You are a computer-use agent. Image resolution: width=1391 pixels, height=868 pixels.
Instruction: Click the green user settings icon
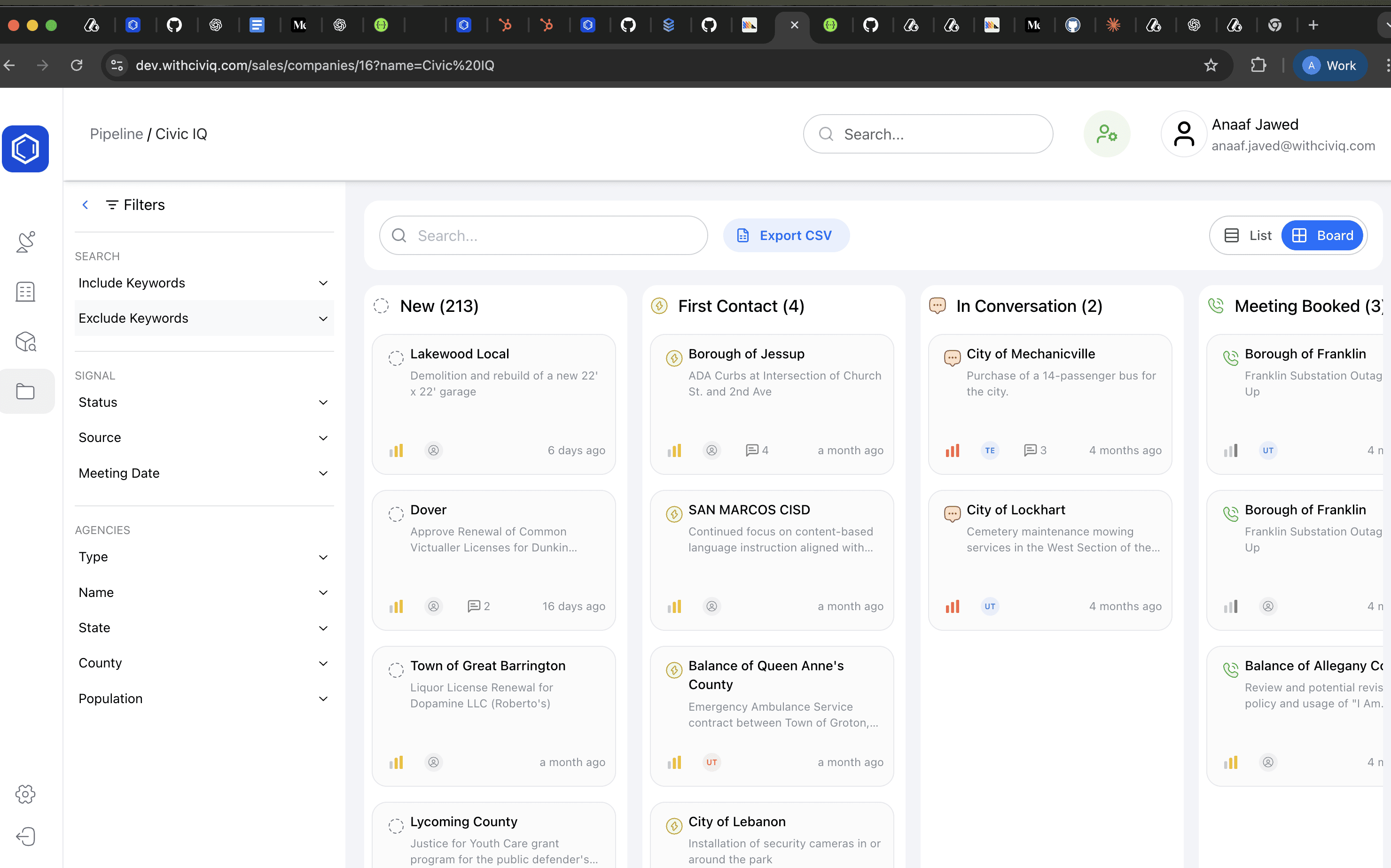[x=1106, y=134]
